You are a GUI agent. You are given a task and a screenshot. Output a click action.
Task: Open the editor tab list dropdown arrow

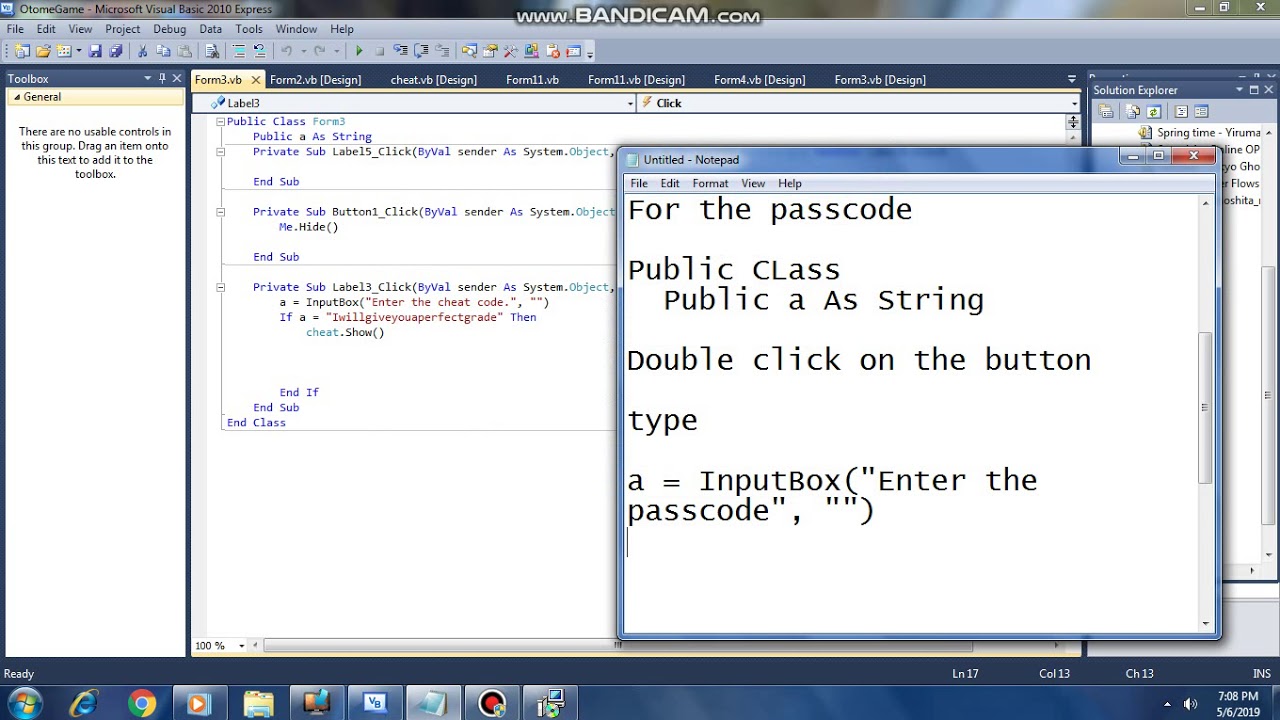point(1072,79)
